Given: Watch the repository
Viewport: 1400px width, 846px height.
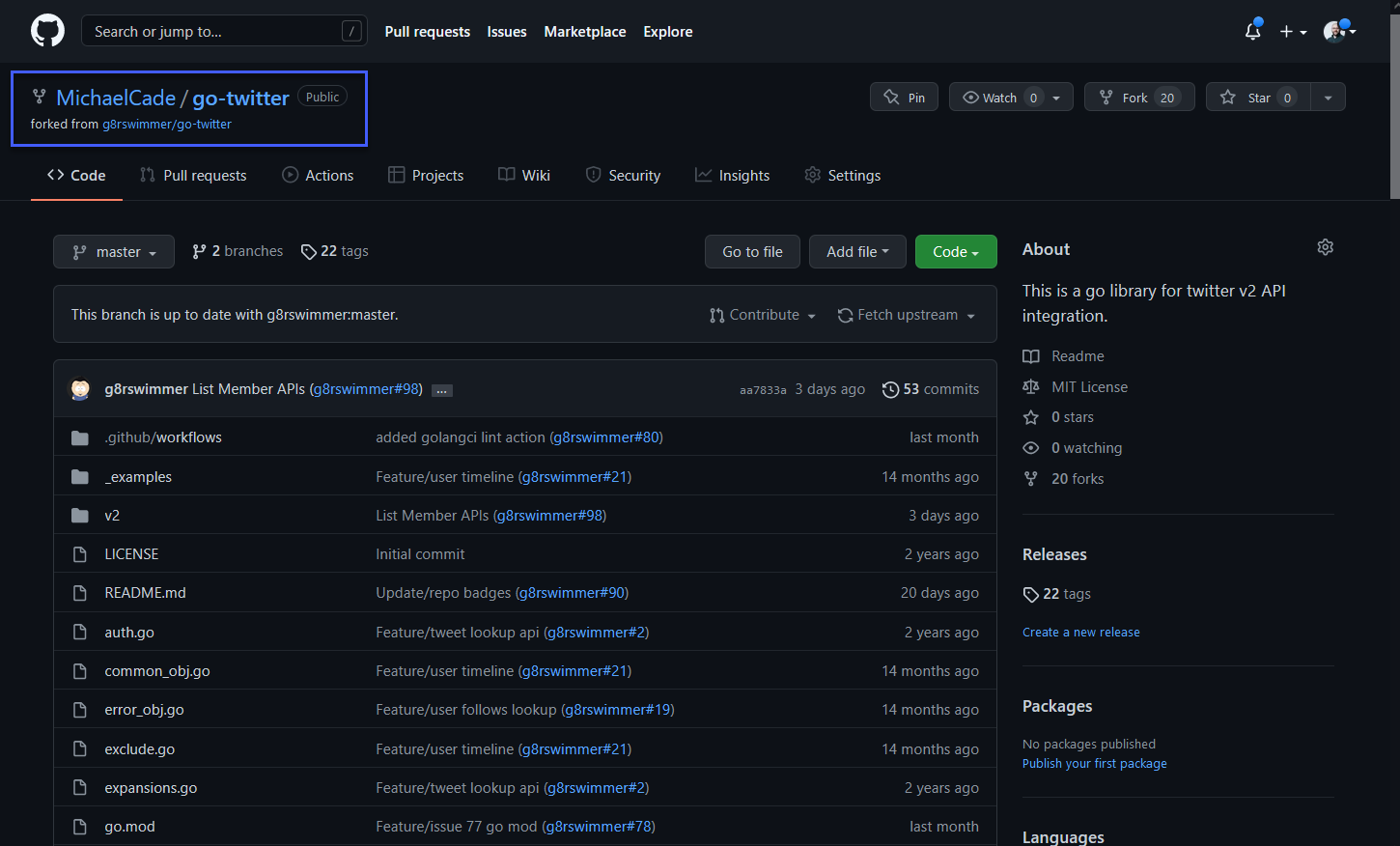Looking at the screenshot, I should [x=999, y=97].
